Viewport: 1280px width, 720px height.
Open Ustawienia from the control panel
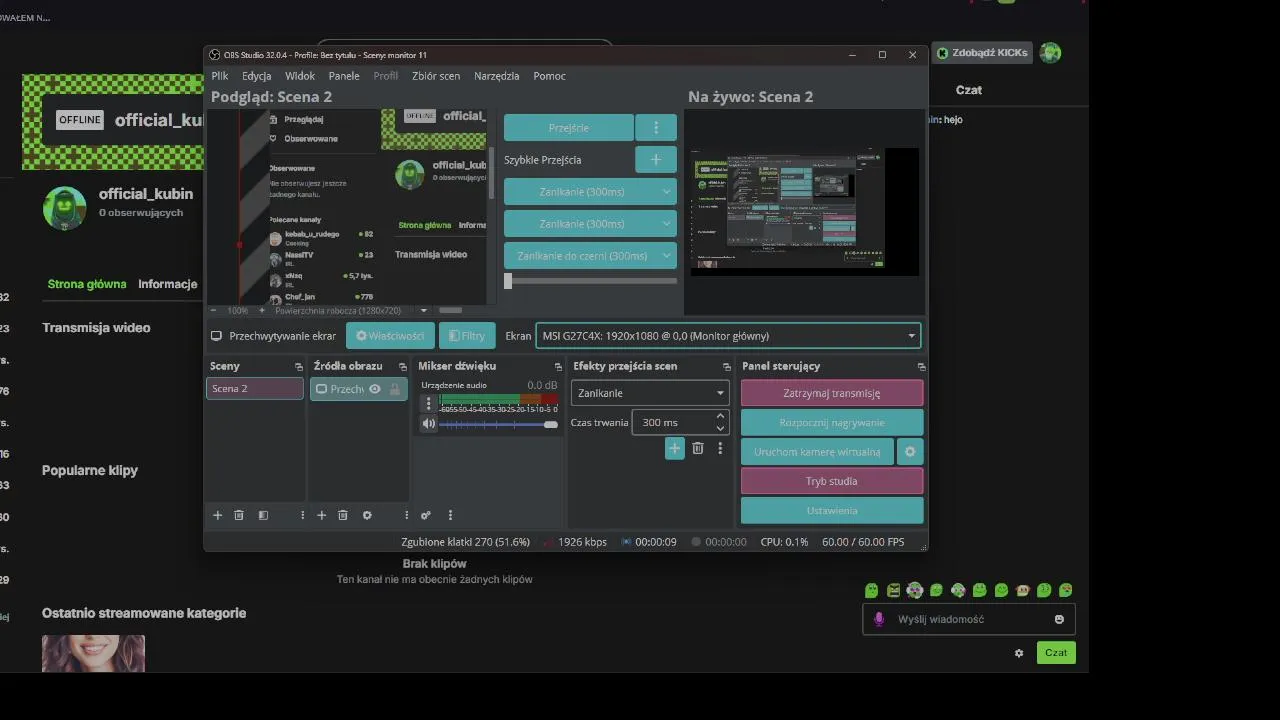[x=832, y=510]
